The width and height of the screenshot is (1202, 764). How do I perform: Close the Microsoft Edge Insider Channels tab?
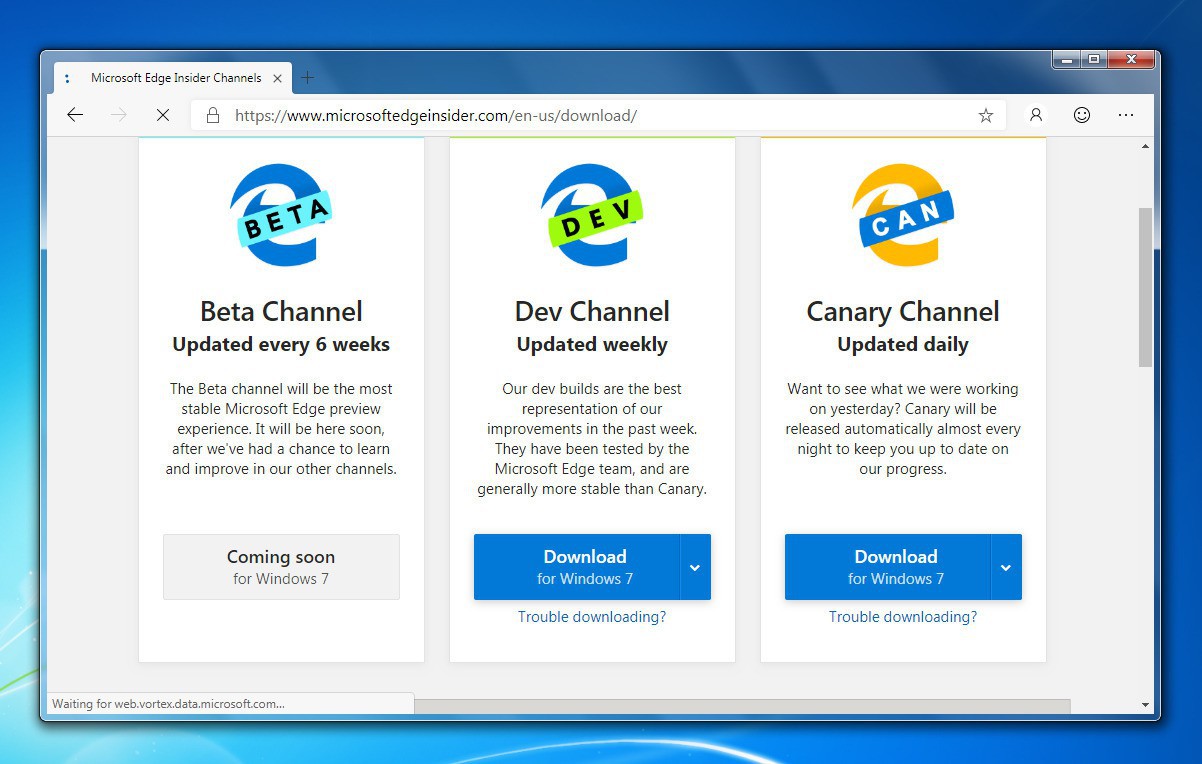pos(279,78)
